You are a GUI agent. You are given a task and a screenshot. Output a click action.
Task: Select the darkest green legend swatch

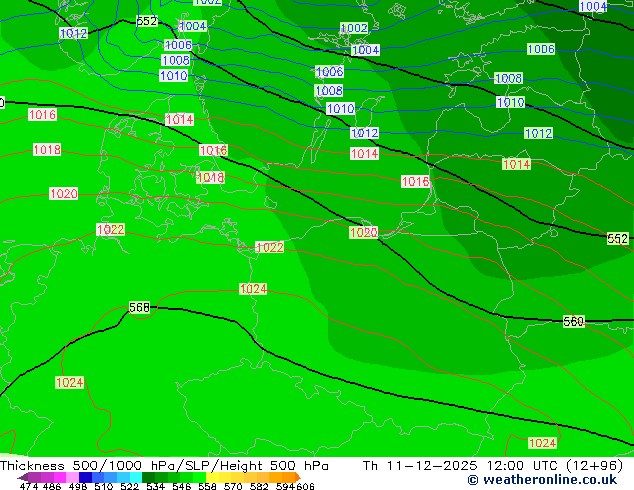148,477
